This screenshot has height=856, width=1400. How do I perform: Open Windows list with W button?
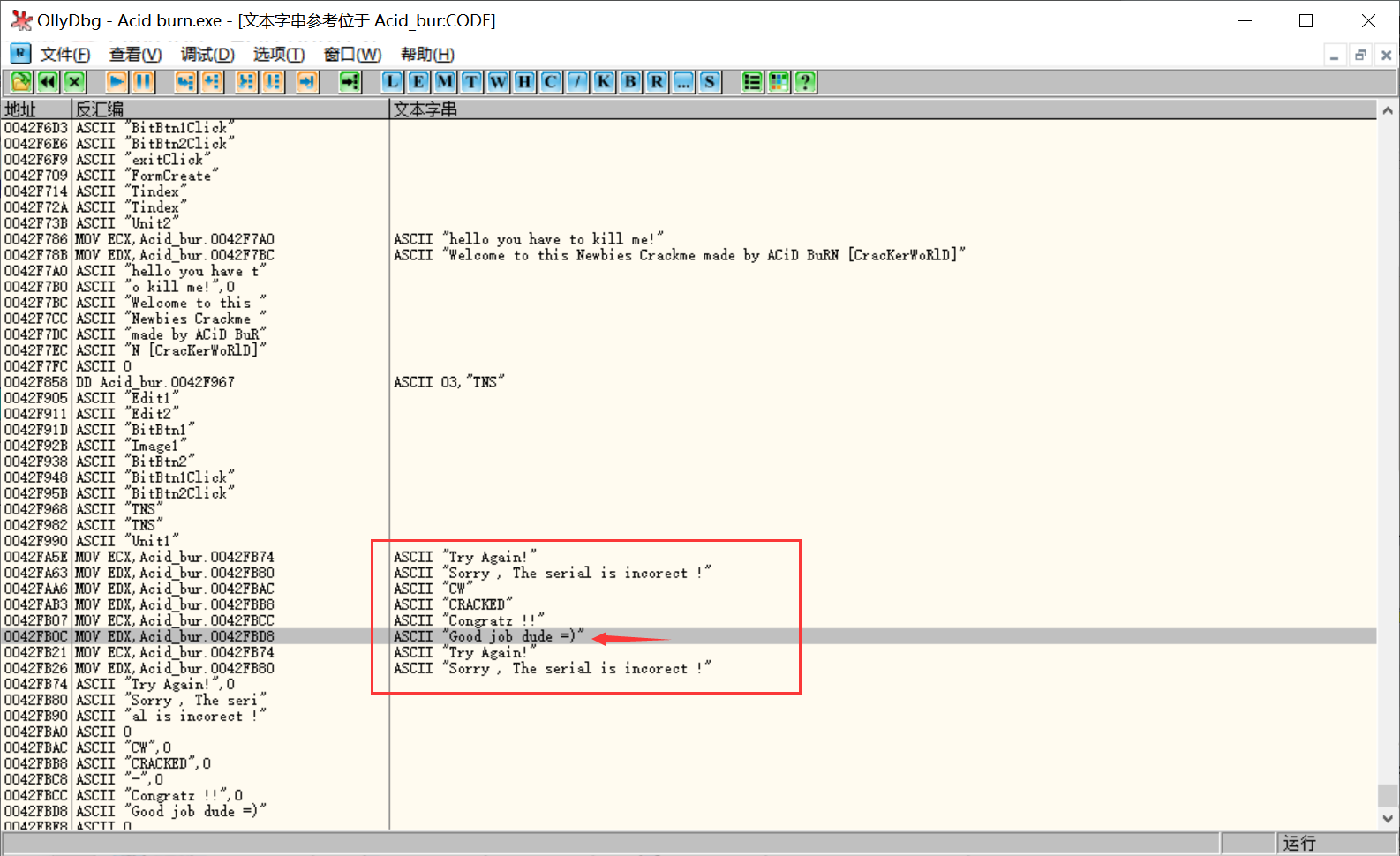coord(498,82)
